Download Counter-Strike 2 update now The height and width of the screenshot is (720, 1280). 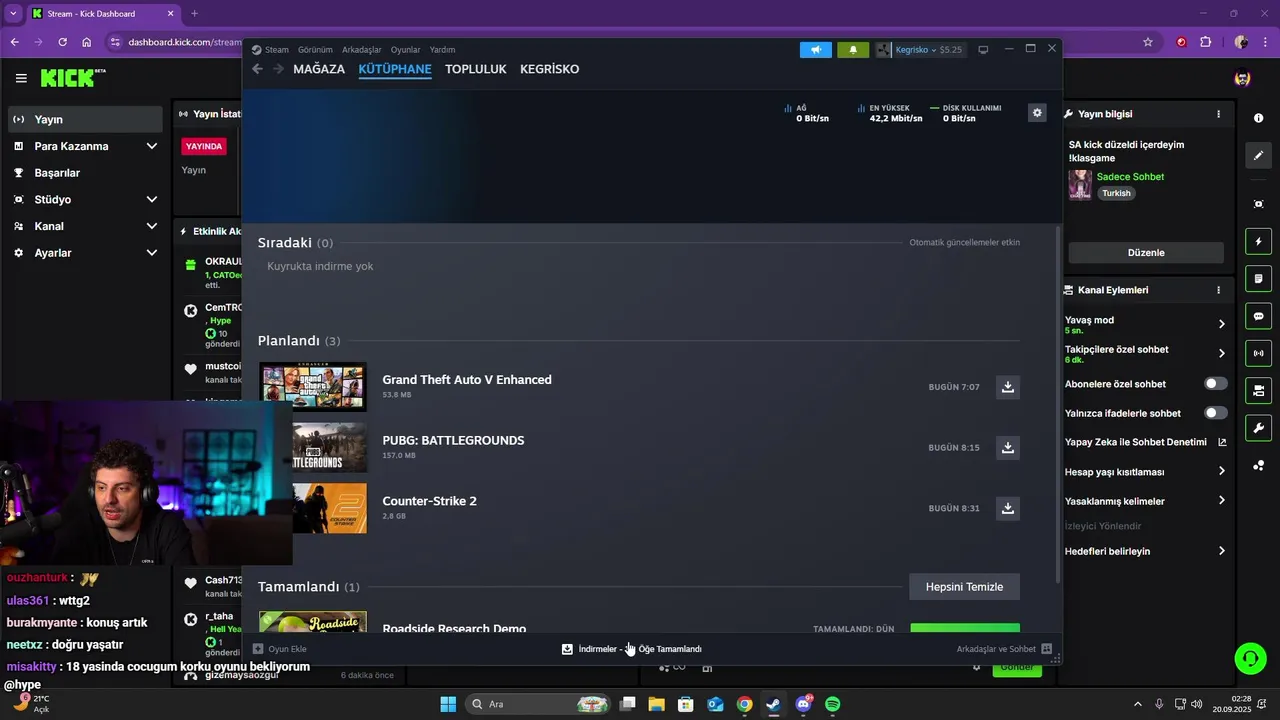(1008, 508)
